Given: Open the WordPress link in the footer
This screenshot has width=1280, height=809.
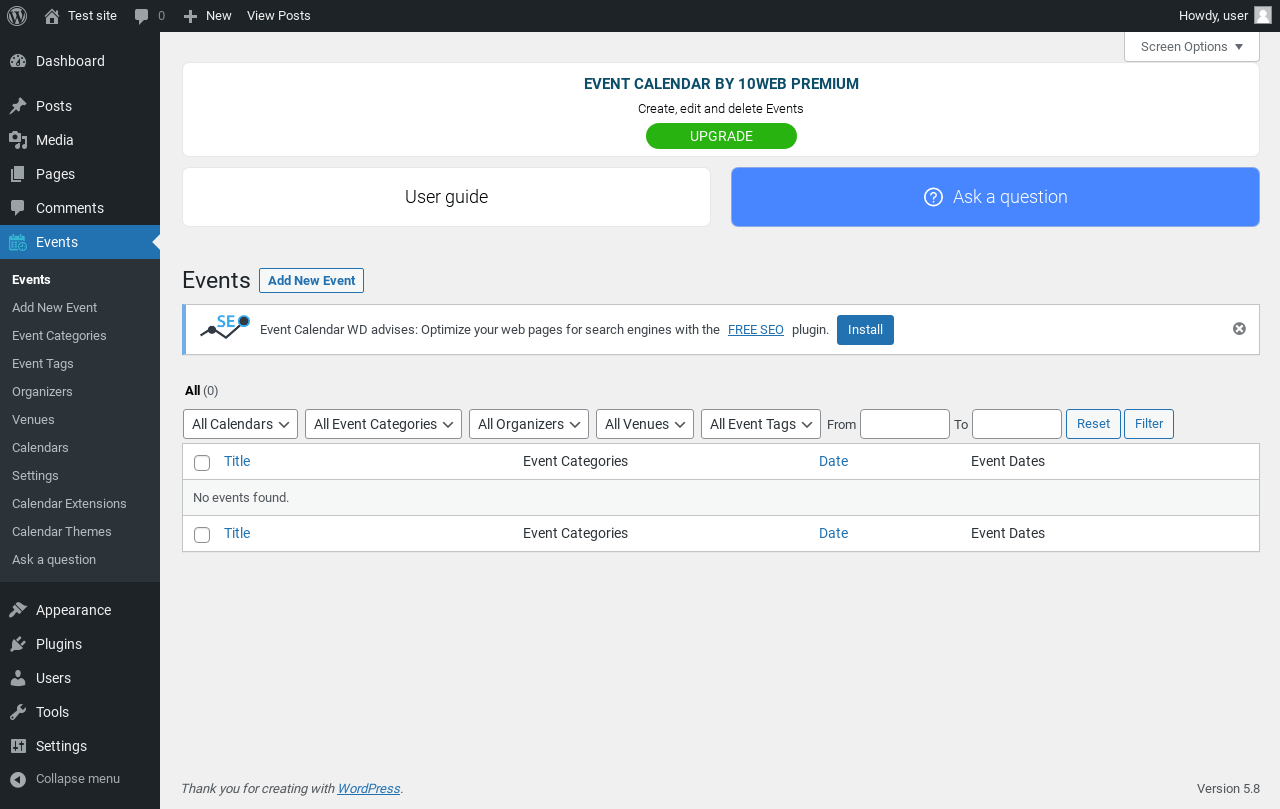Looking at the screenshot, I should (369, 788).
